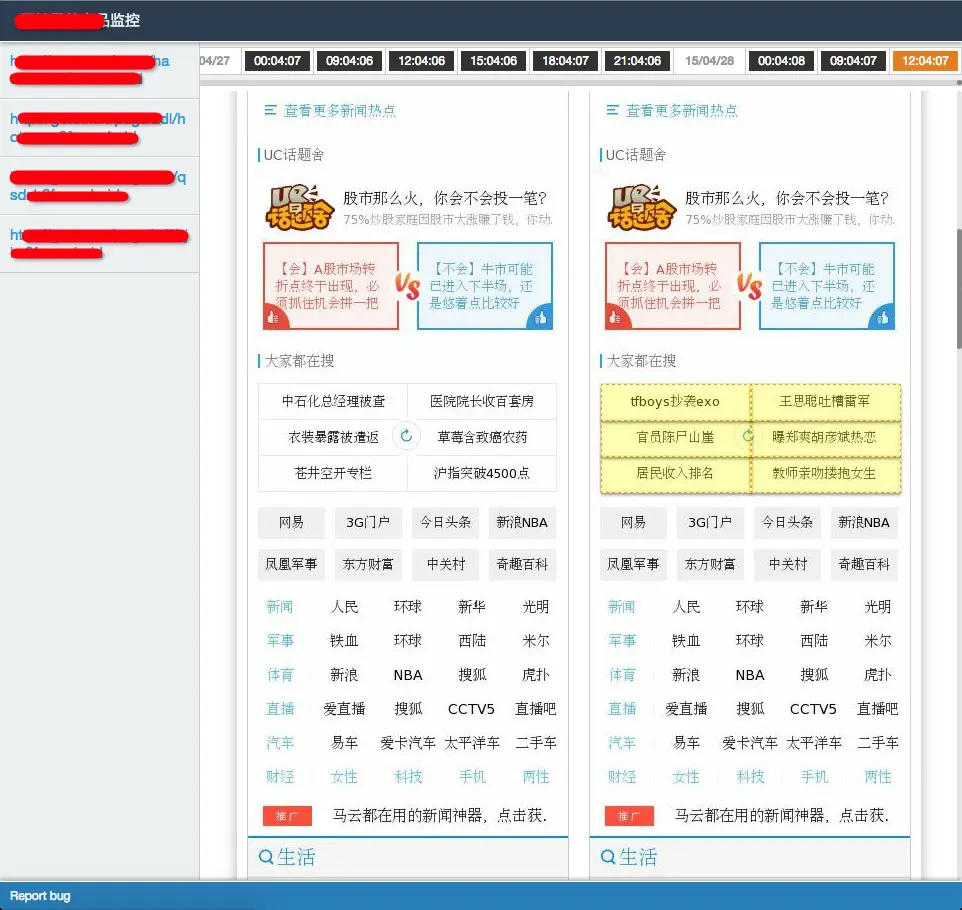Click 太平洋车 link in right page
962x910 pixels.
(814, 743)
